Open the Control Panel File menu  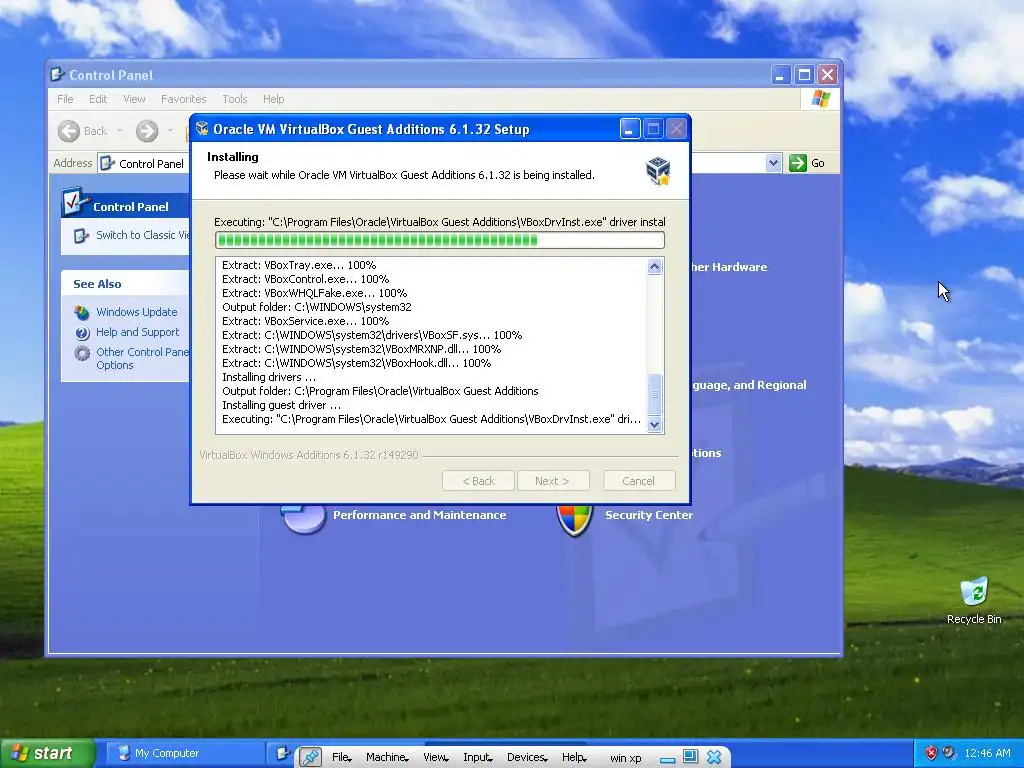pos(65,99)
